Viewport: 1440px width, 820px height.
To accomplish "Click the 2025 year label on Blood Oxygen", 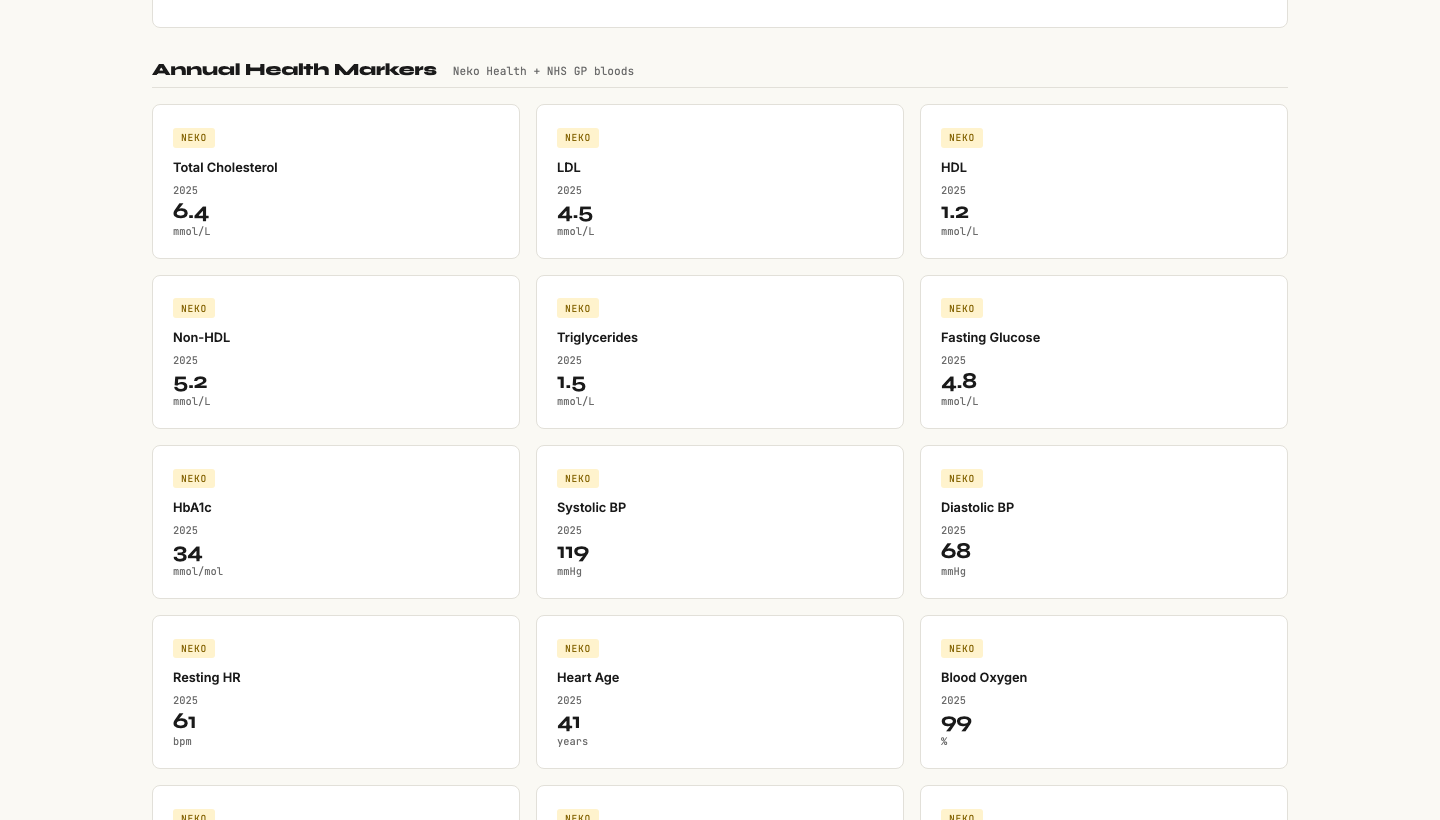I will 953,701.
